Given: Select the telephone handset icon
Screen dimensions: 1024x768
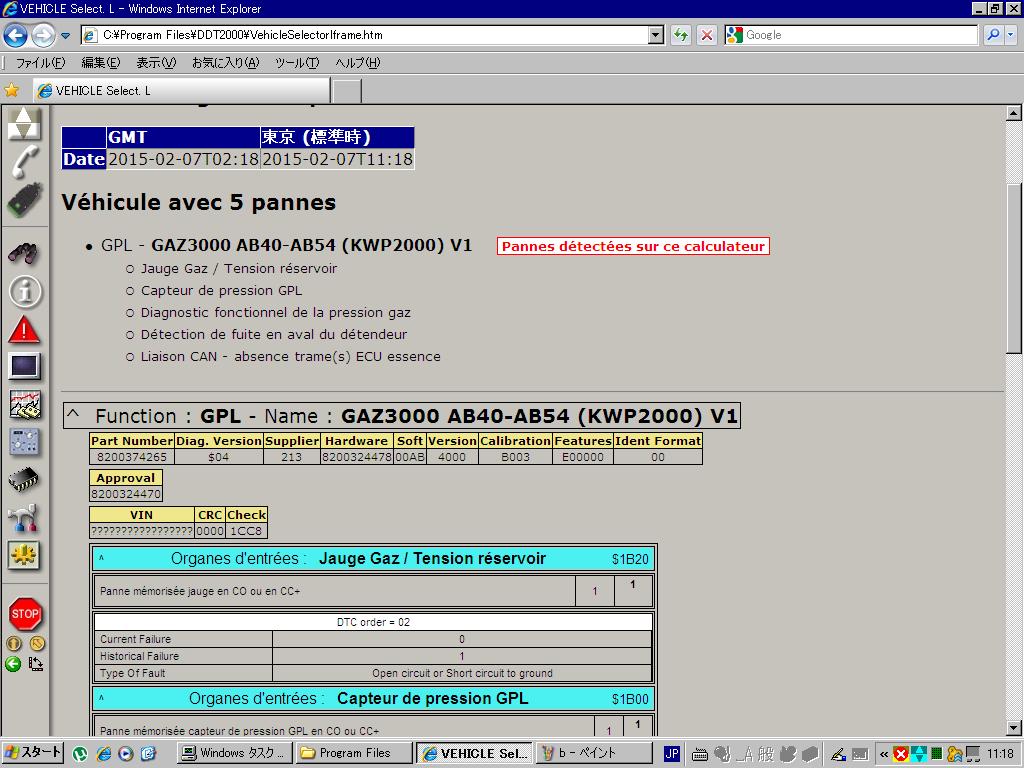Looking at the screenshot, I should (x=24, y=160).
